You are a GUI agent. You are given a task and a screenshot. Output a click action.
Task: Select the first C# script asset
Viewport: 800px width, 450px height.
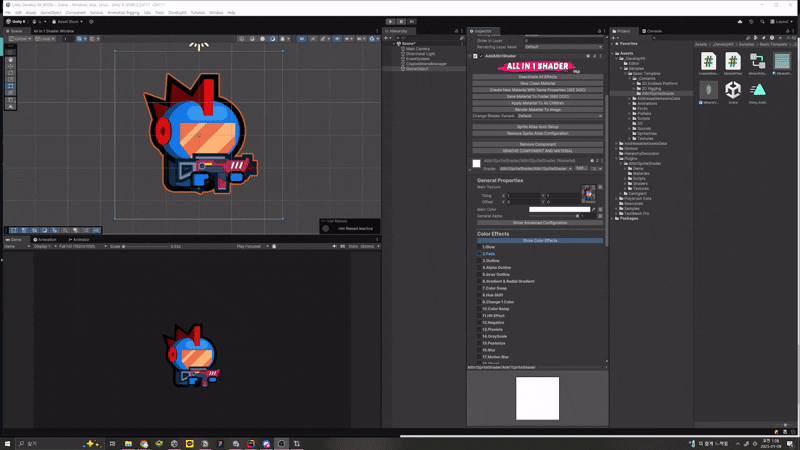tap(708, 63)
